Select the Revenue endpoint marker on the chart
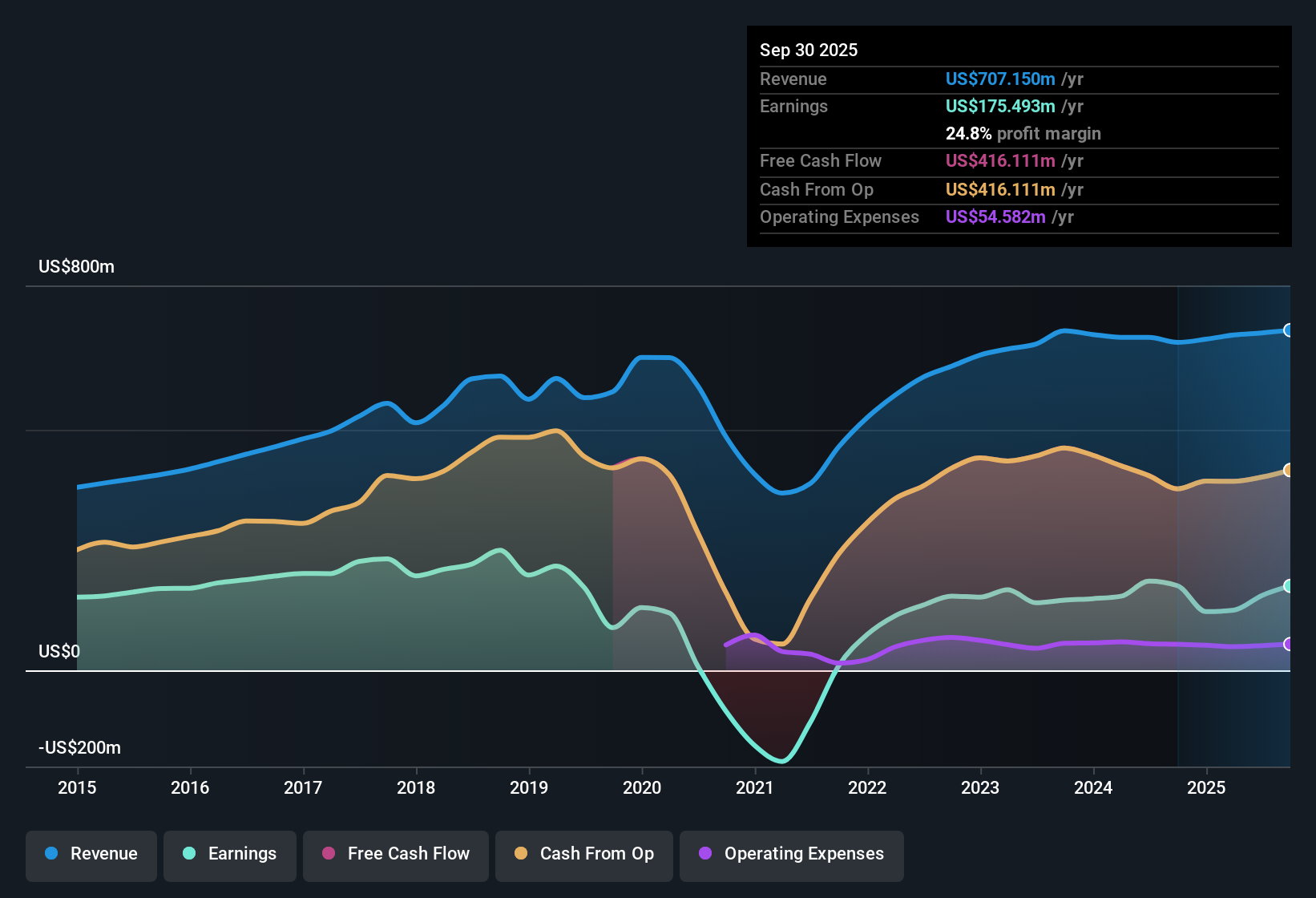Viewport: 1316px width, 898px height. (1289, 329)
